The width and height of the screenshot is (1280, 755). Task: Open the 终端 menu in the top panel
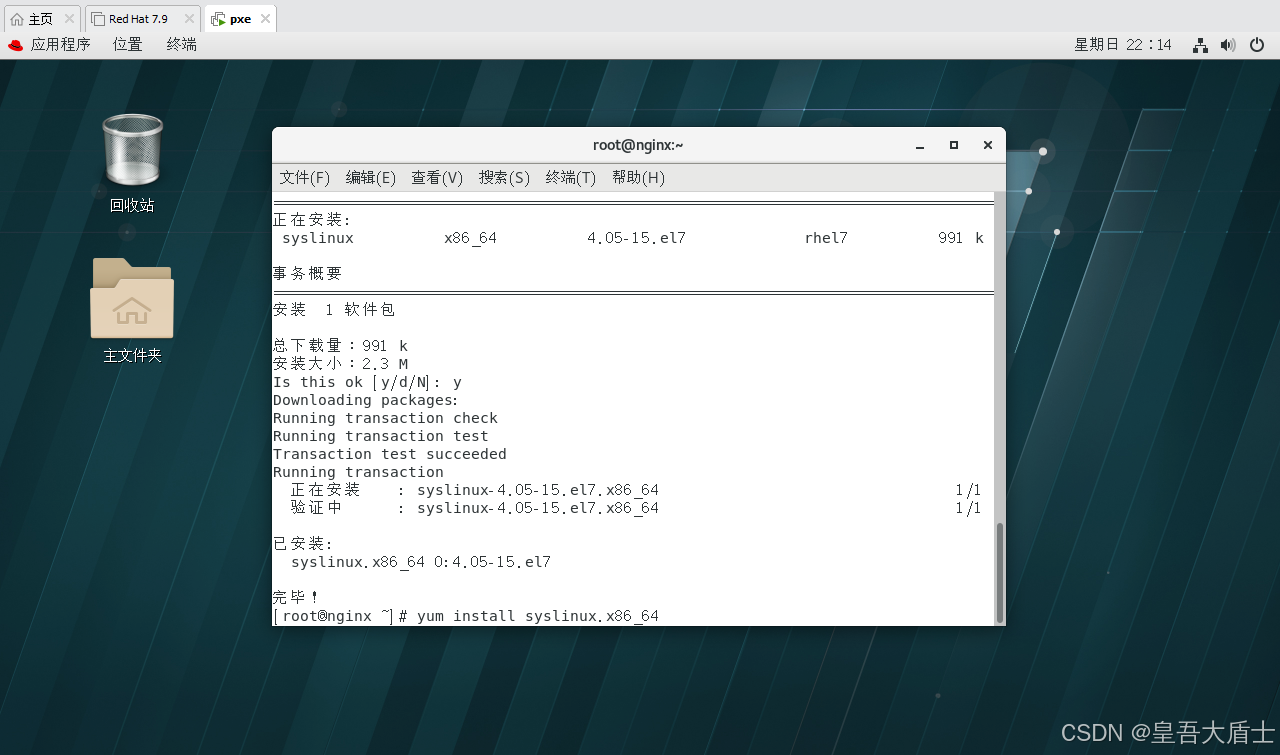182,45
